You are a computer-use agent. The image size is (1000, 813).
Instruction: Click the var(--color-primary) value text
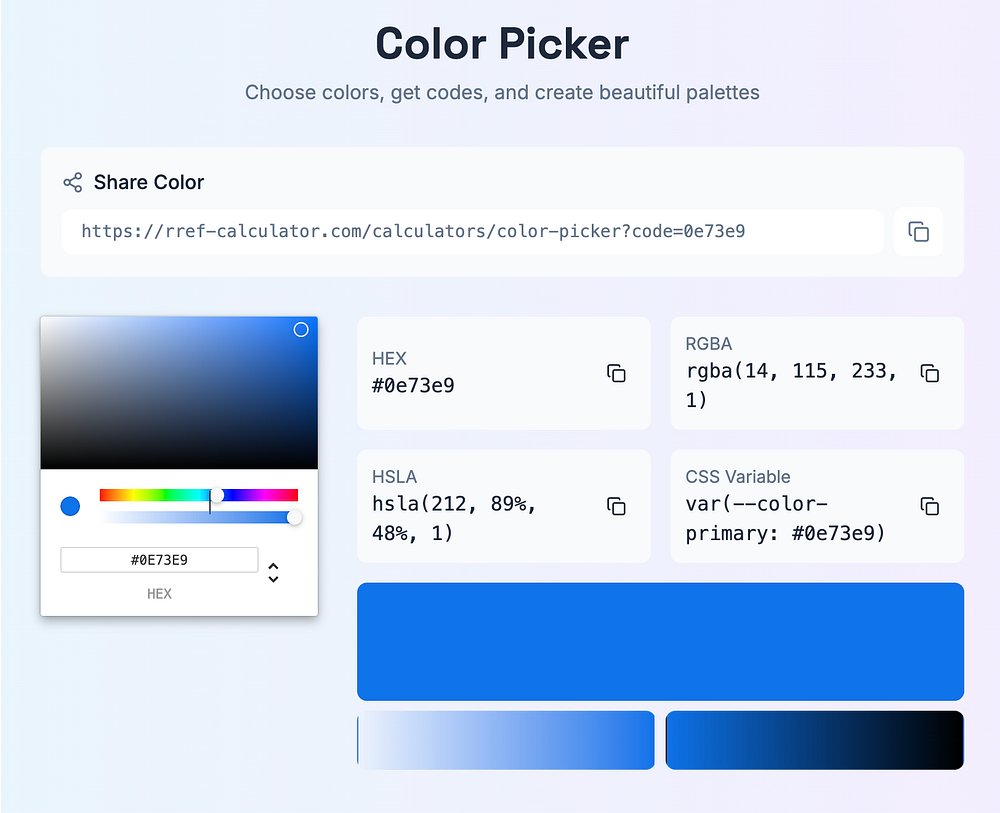click(785, 519)
